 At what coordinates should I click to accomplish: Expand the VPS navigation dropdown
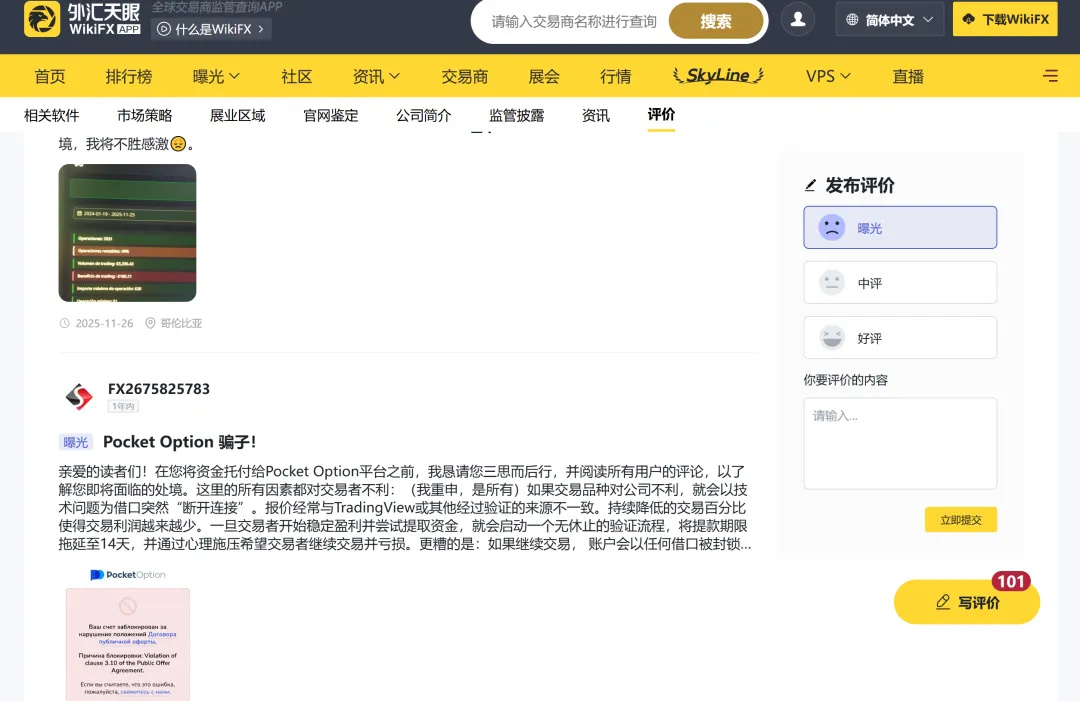pos(828,76)
